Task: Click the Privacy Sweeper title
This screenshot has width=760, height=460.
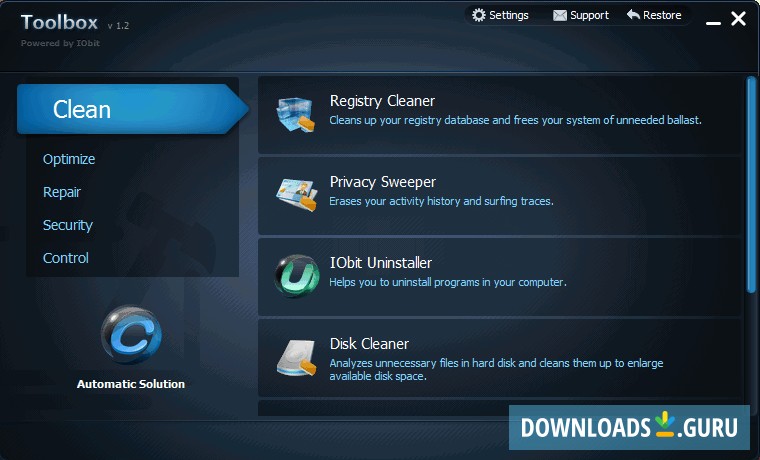Action: click(x=382, y=182)
